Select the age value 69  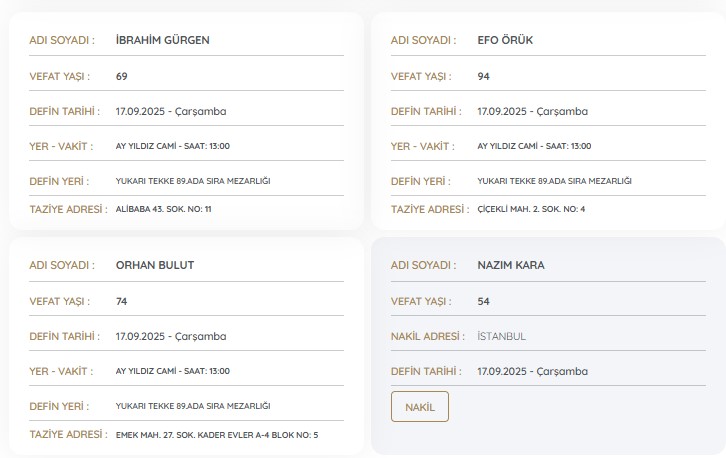[122, 76]
